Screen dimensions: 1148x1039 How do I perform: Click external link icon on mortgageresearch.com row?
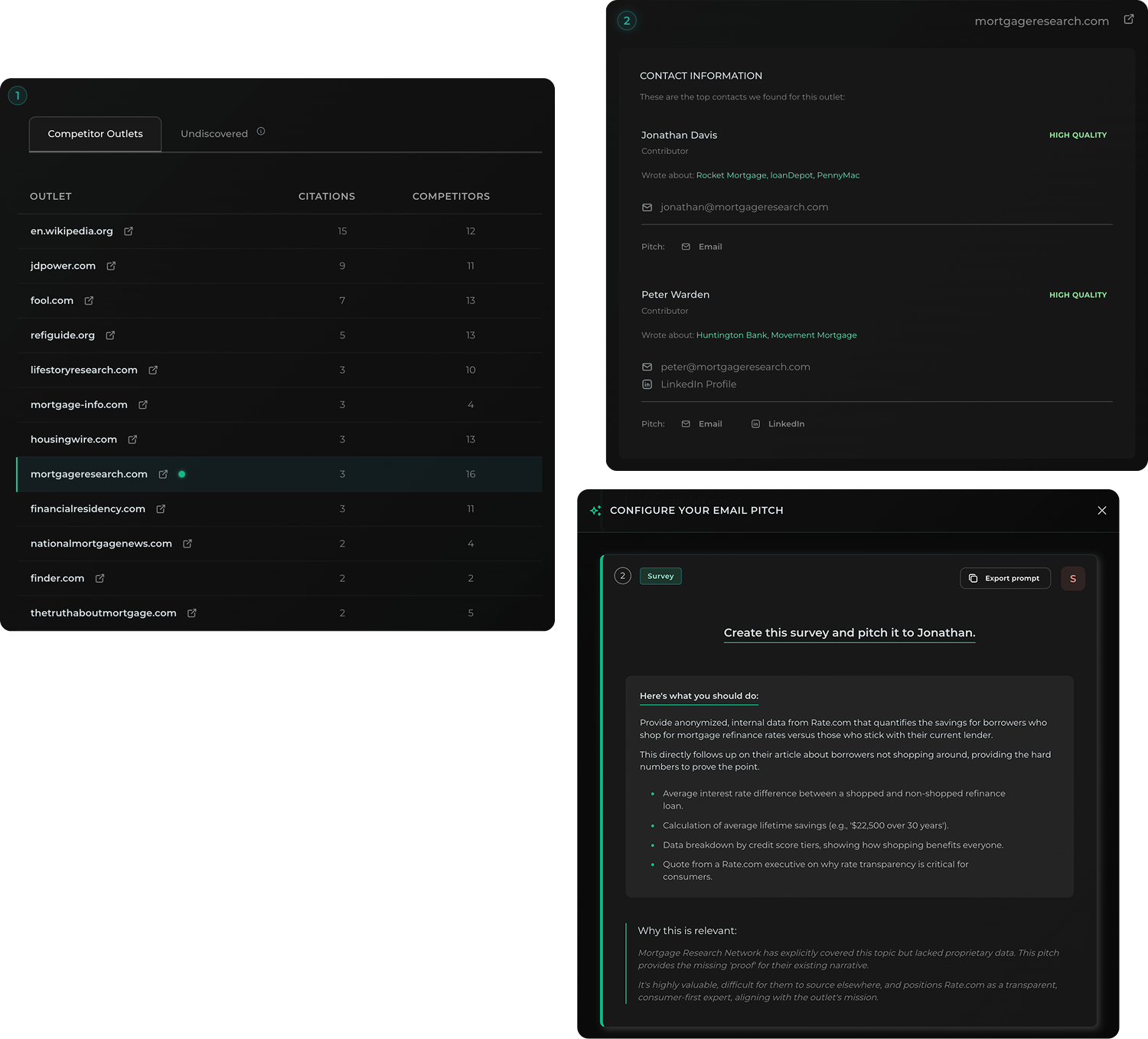coord(163,474)
